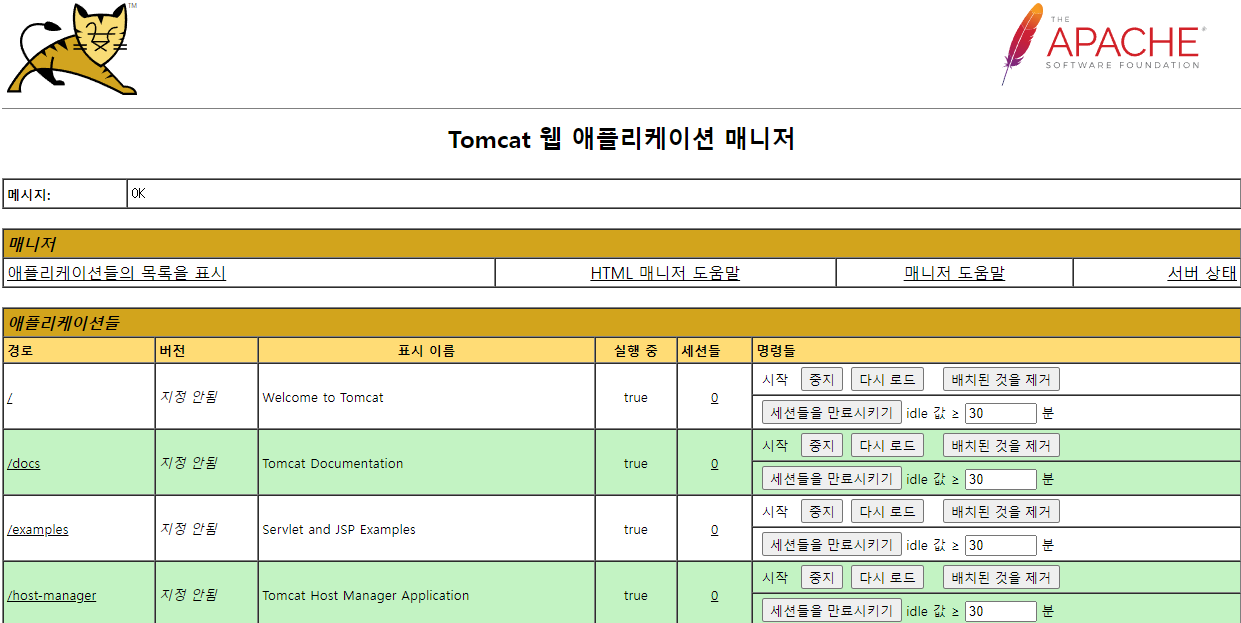This screenshot has width=1241, height=623.
Task: Click 다시 로드 for Welcome to Tomcat
Action: pos(887,379)
